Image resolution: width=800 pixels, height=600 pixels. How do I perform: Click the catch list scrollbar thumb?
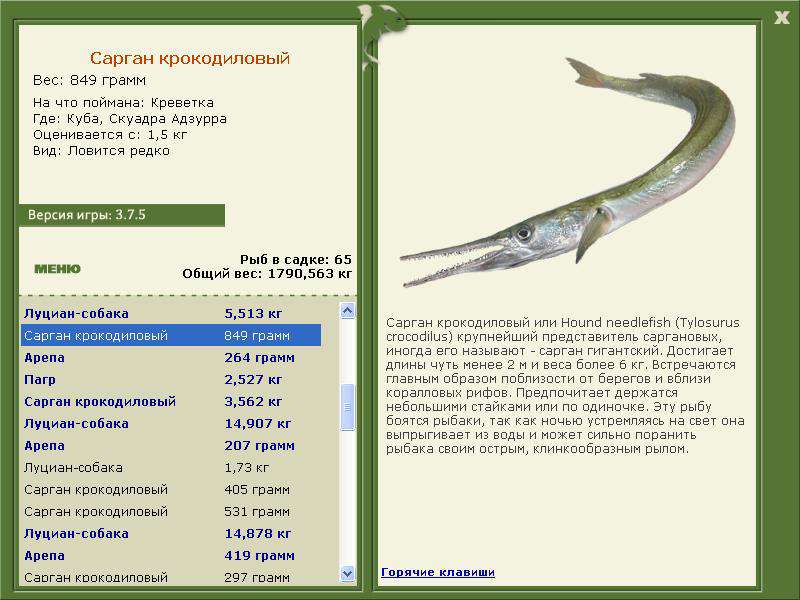[347, 407]
